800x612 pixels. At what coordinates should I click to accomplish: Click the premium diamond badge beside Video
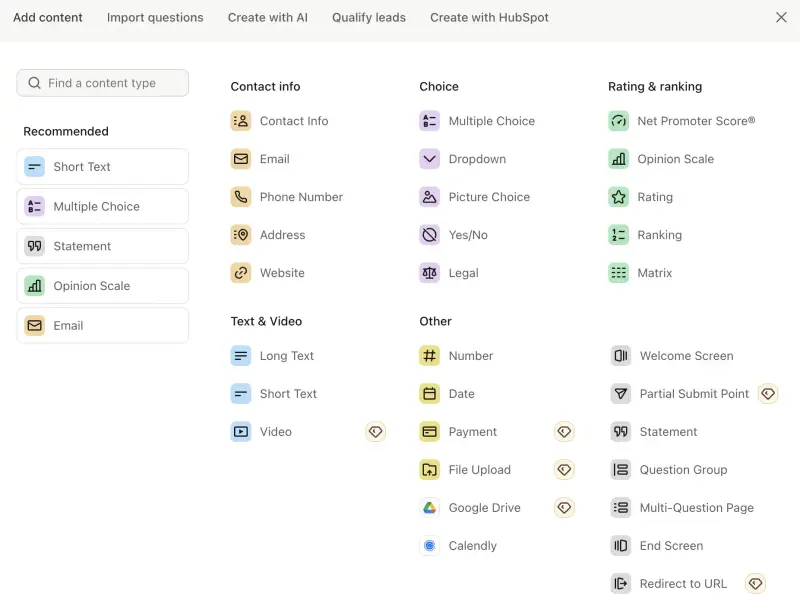click(x=376, y=431)
